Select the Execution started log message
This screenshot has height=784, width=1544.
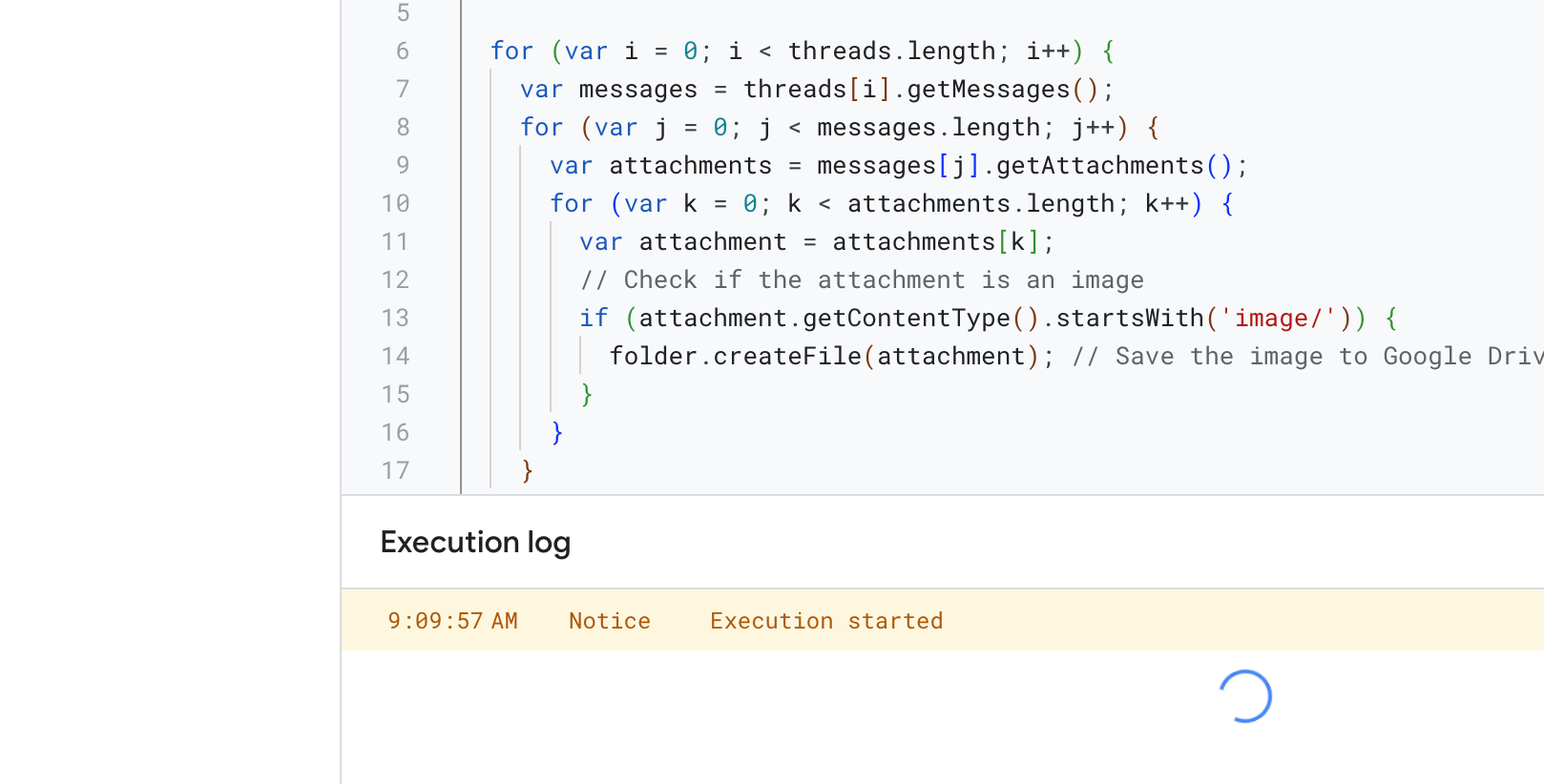pyautogui.click(x=825, y=621)
